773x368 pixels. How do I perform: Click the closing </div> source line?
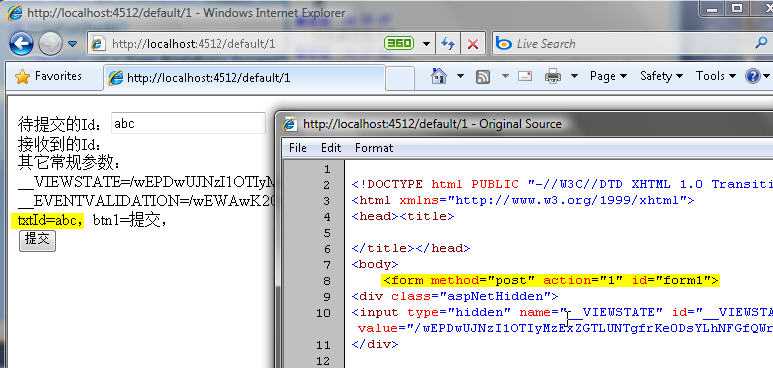(375, 344)
